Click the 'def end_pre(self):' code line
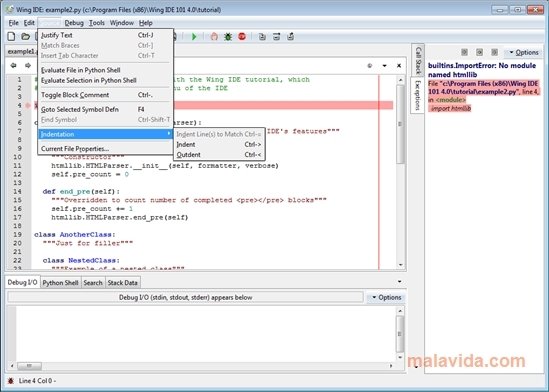Viewport: 549px width, 392px height. (x=81, y=191)
